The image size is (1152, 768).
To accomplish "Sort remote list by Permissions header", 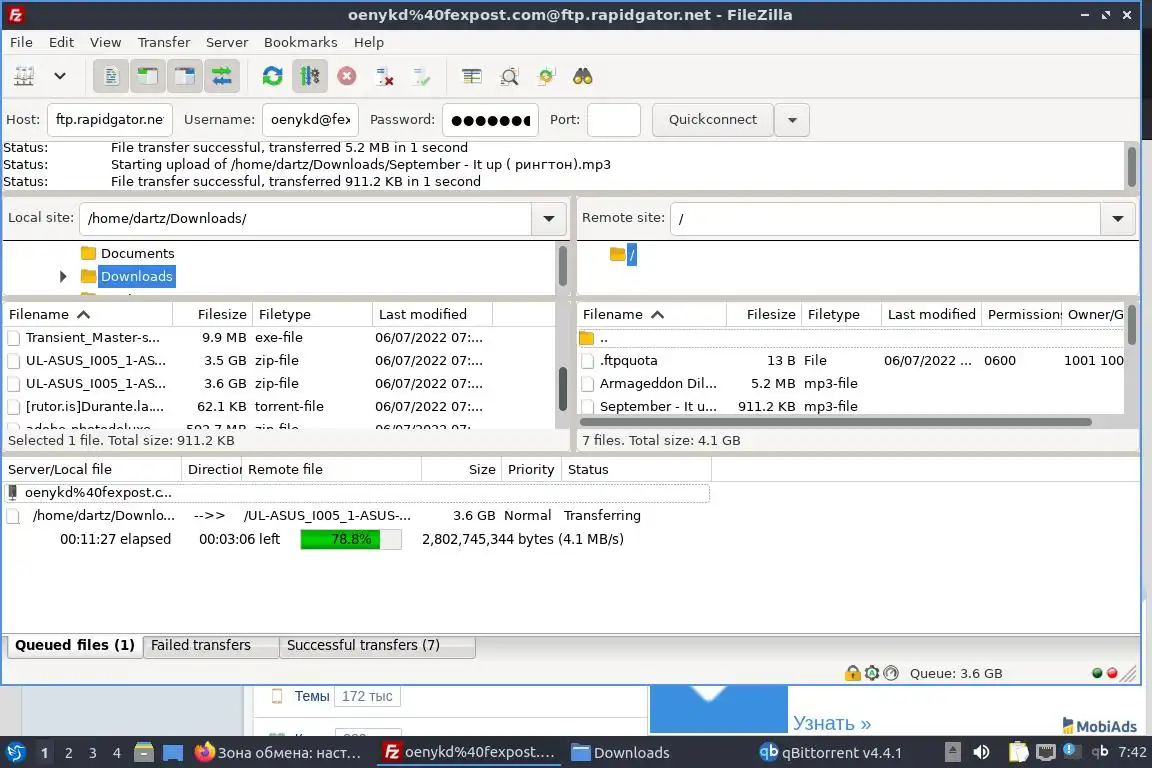I will [x=1022, y=315].
